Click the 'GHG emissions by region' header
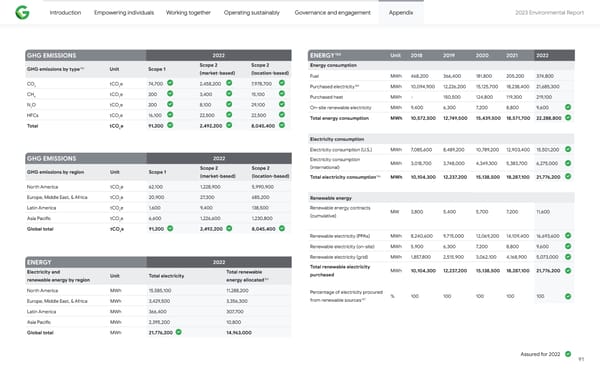This screenshot has width=600, height=374. (x=55, y=172)
